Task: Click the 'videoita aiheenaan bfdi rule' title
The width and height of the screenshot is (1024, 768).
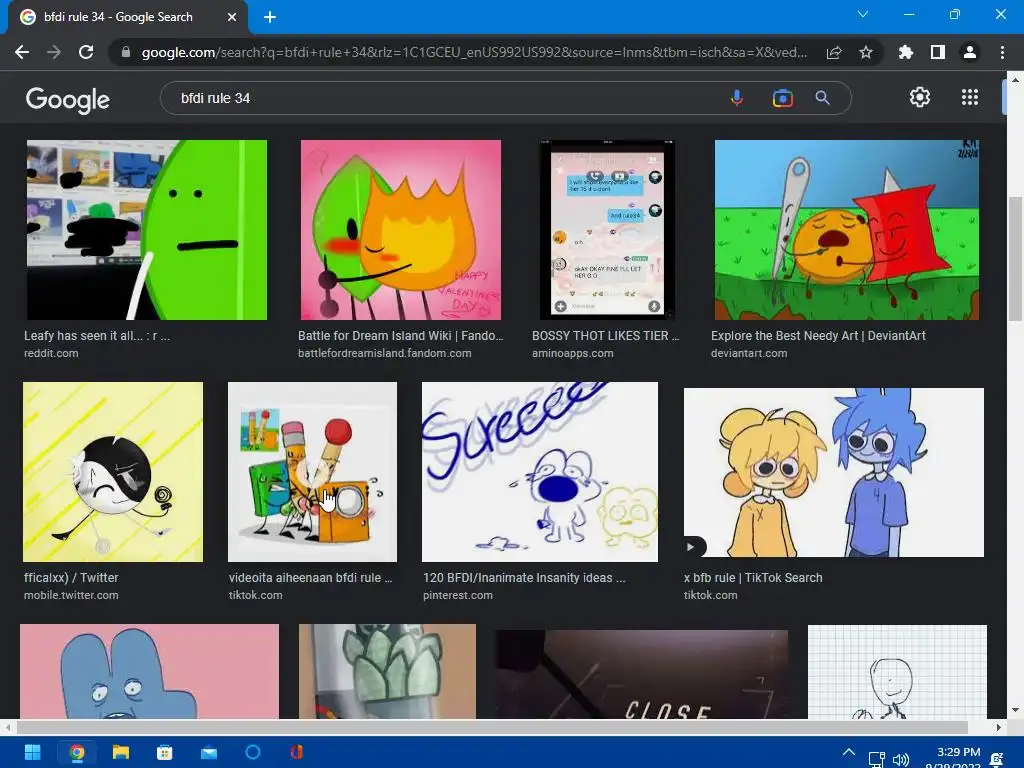Action: pos(310,578)
